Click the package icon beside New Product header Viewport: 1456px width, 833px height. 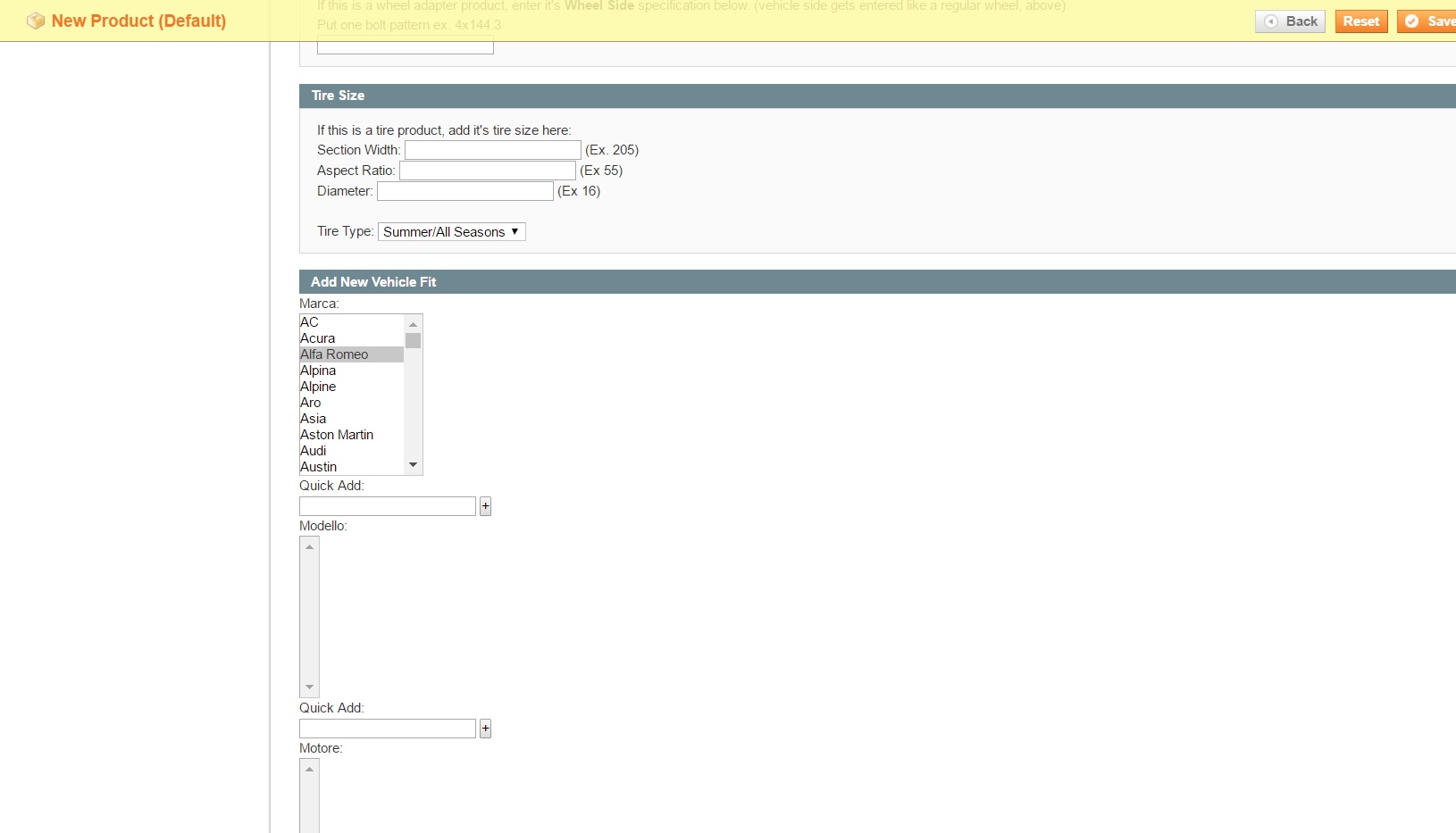[35, 20]
